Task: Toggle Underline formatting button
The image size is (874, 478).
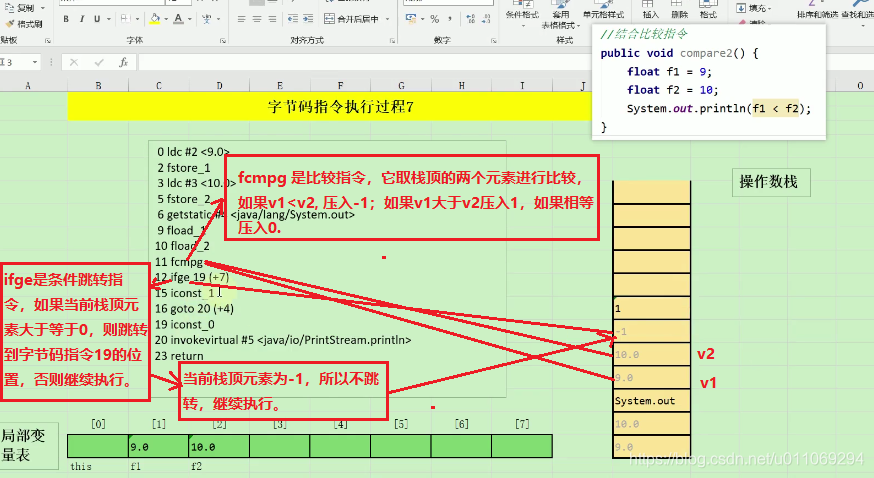Action: coord(97,19)
